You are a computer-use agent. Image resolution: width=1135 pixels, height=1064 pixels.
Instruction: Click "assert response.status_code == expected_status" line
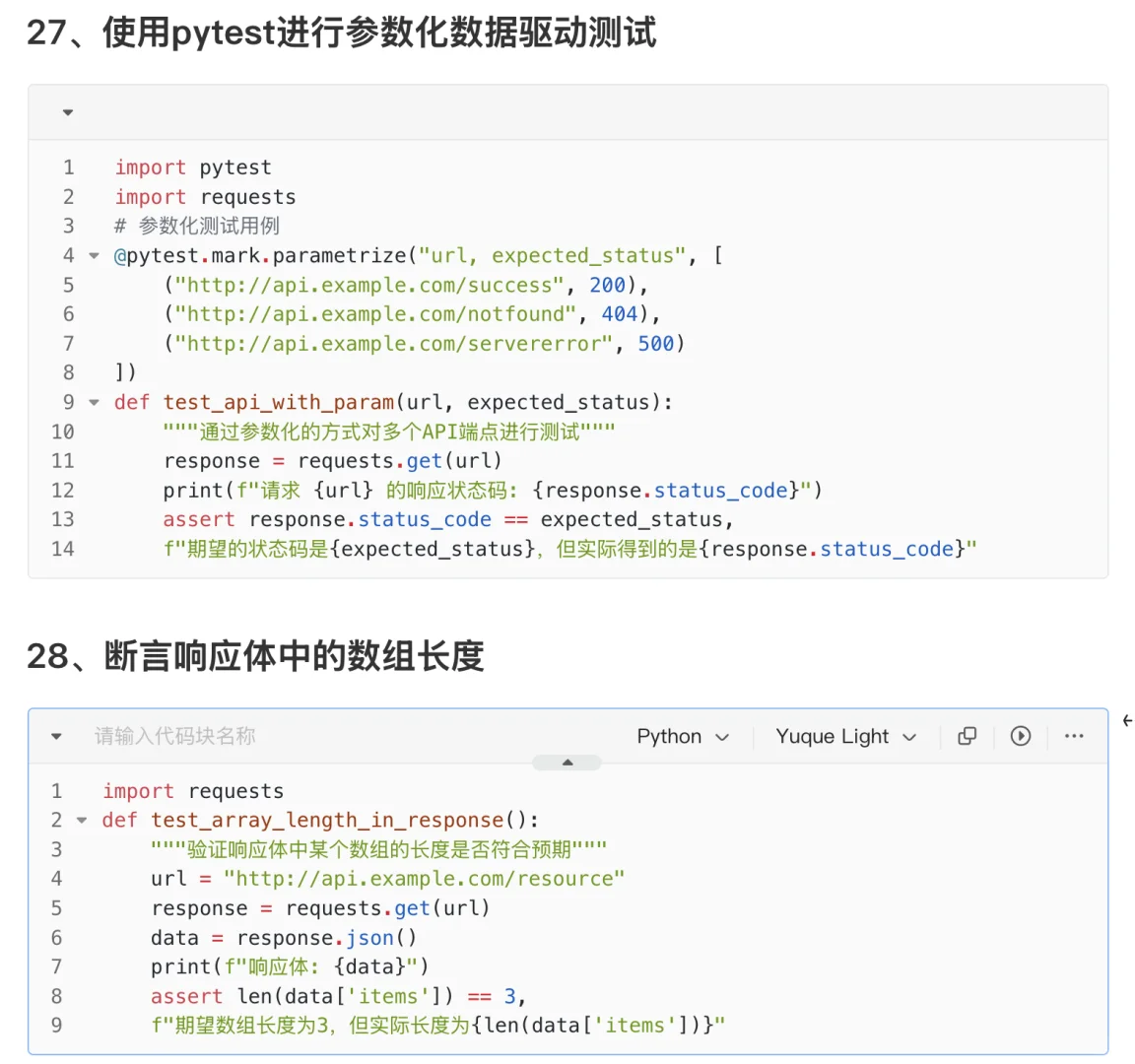pos(448,520)
